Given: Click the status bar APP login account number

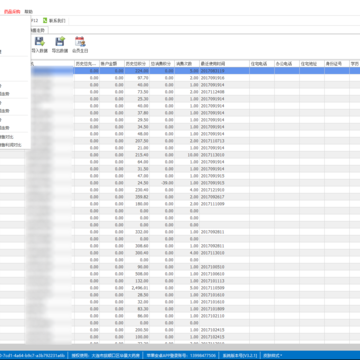Looking at the screenshot, I should [181, 355].
